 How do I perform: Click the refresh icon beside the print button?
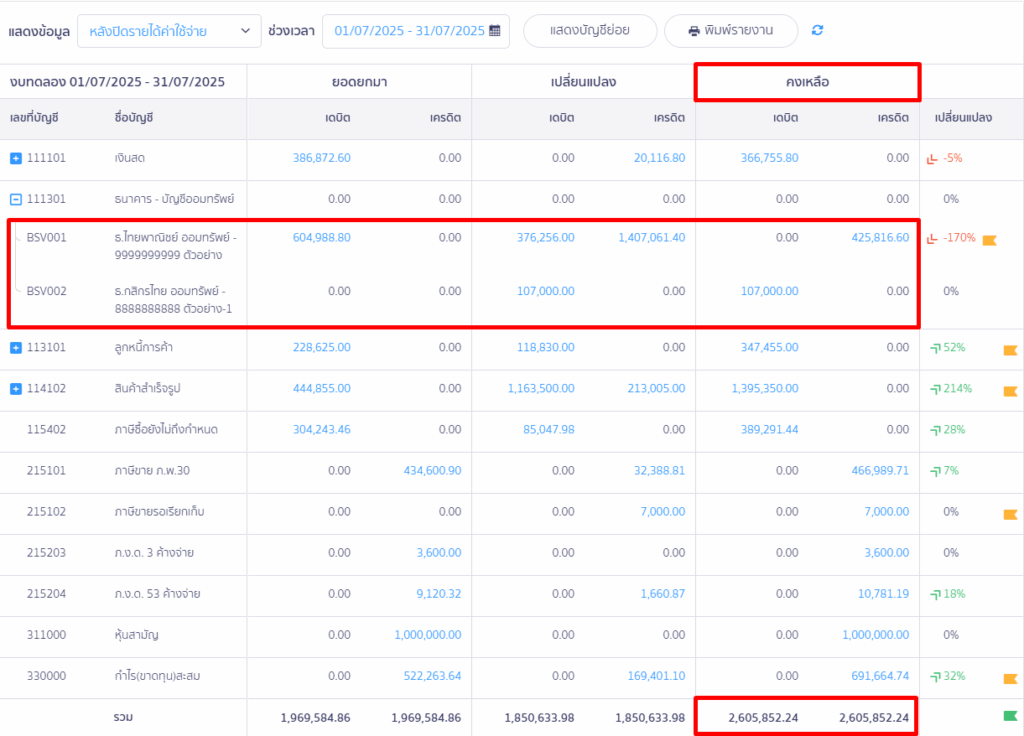(x=817, y=31)
